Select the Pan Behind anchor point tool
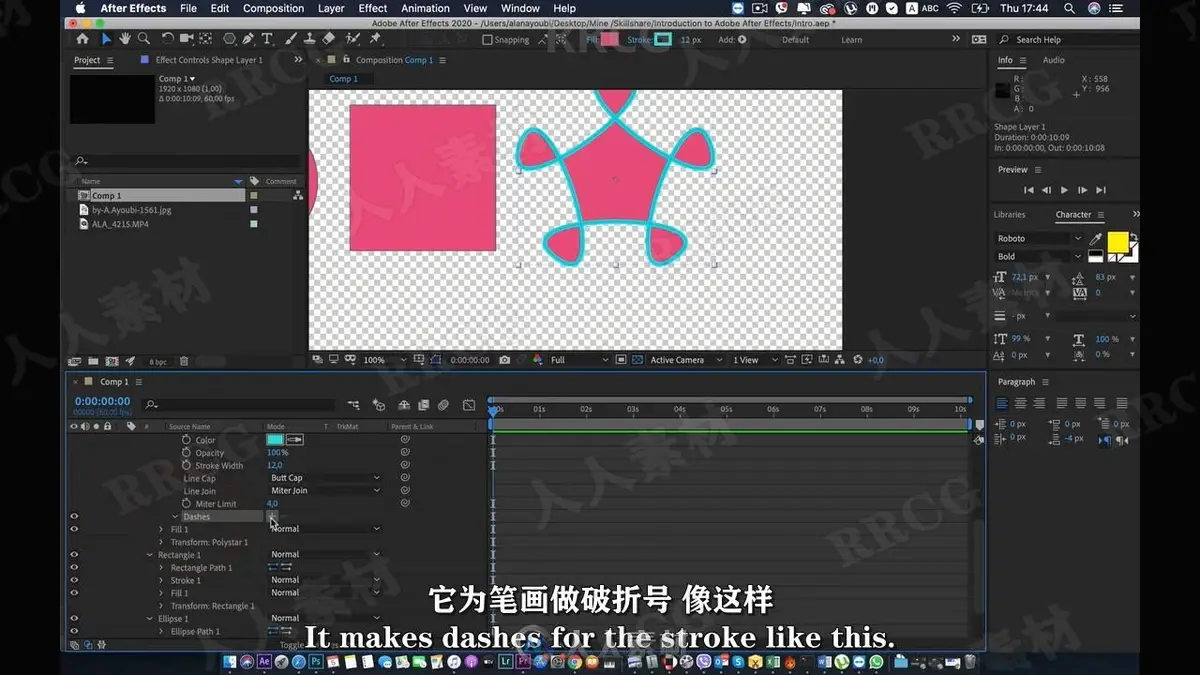This screenshot has width=1200, height=675. 205,39
